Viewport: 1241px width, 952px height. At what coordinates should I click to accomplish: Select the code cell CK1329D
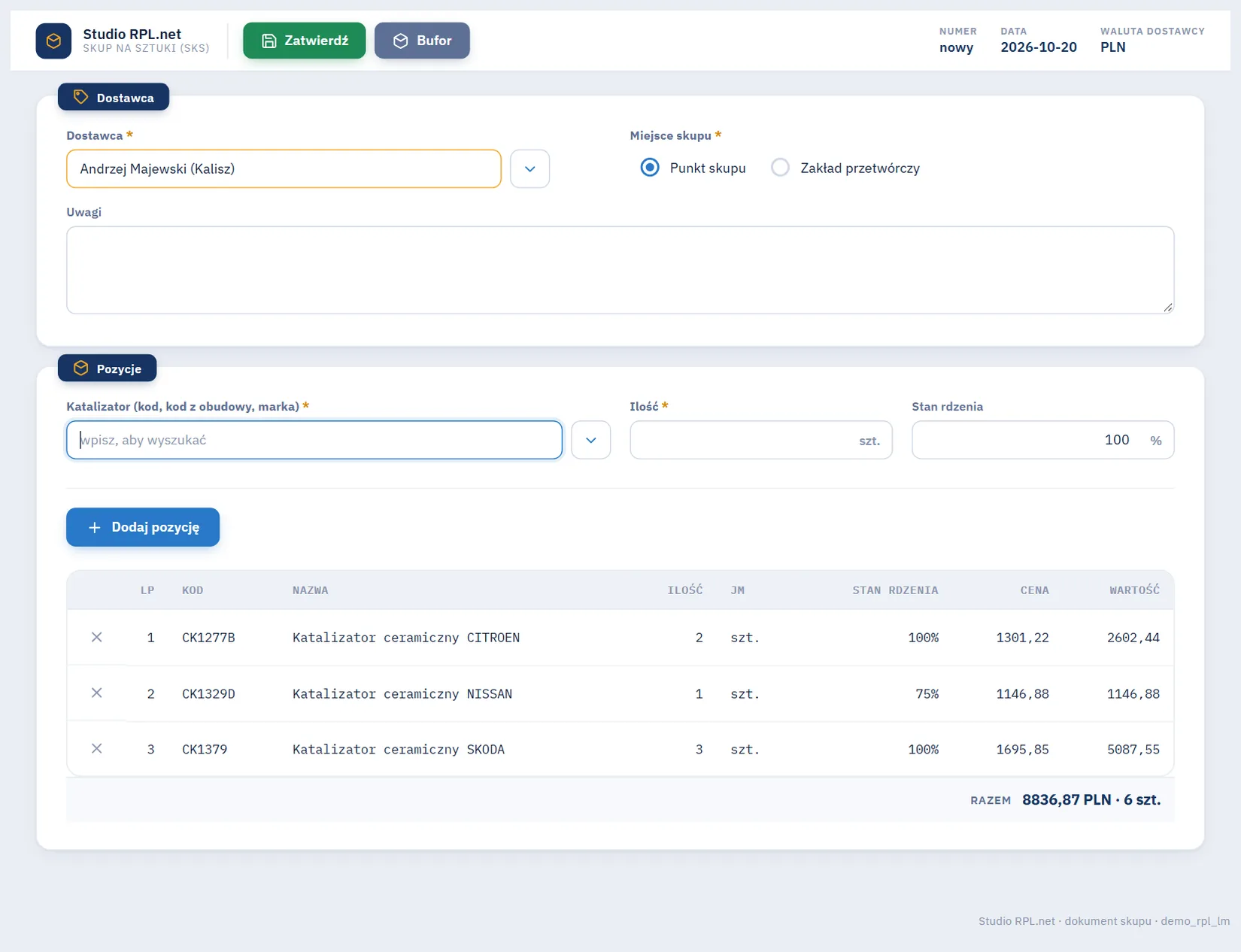coord(208,694)
